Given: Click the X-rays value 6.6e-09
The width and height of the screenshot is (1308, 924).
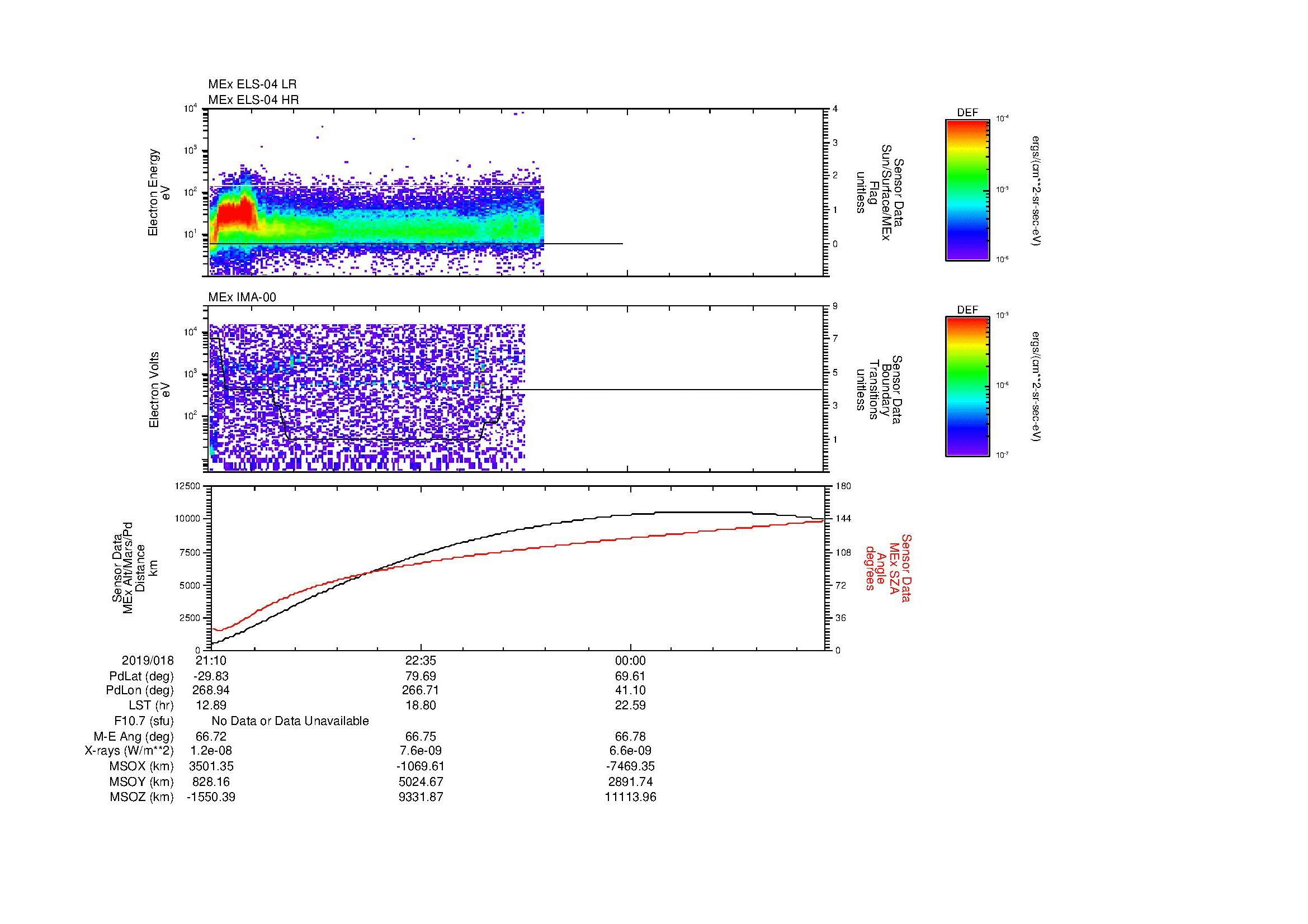Looking at the screenshot, I should pyautogui.click(x=630, y=751).
